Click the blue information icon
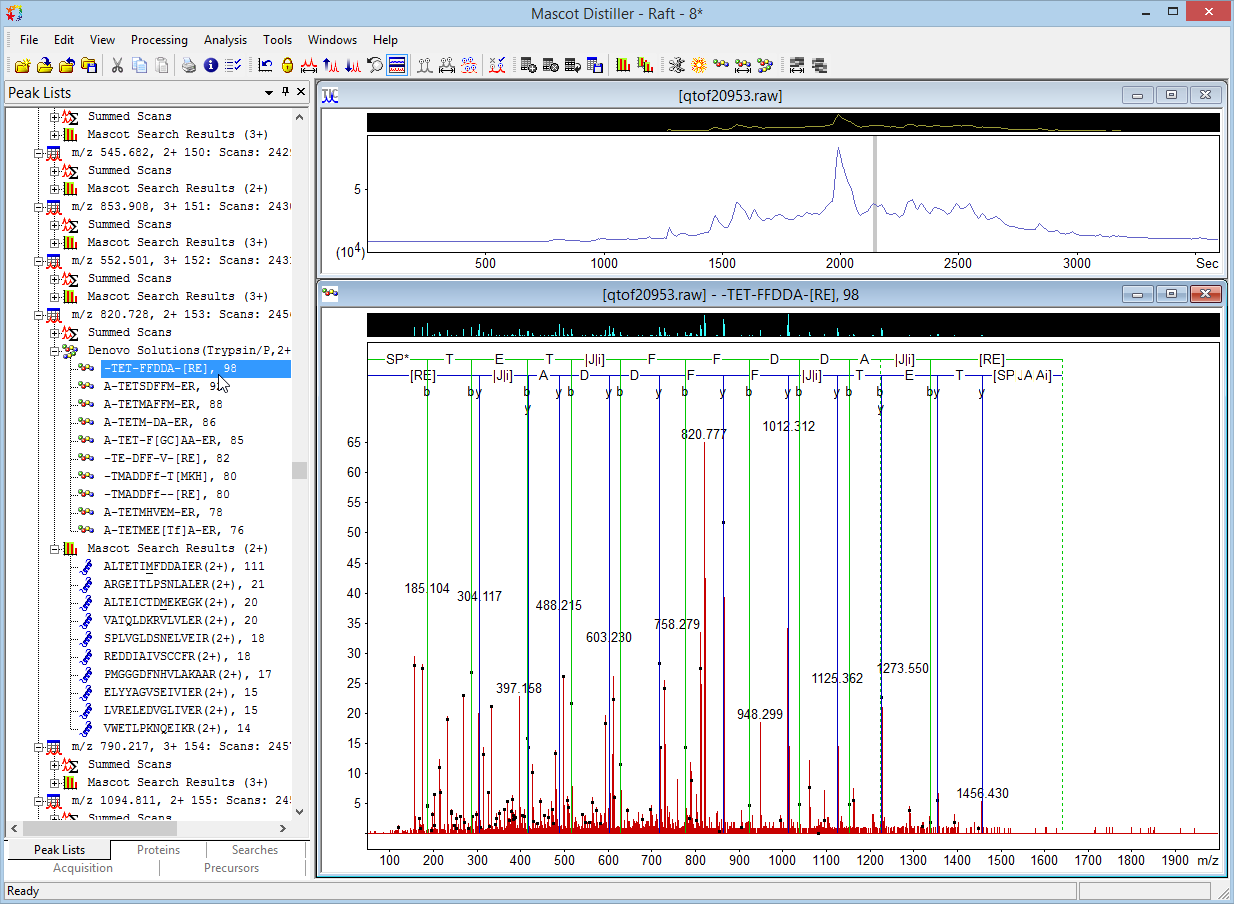The image size is (1234, 904). tap(211, 66)
